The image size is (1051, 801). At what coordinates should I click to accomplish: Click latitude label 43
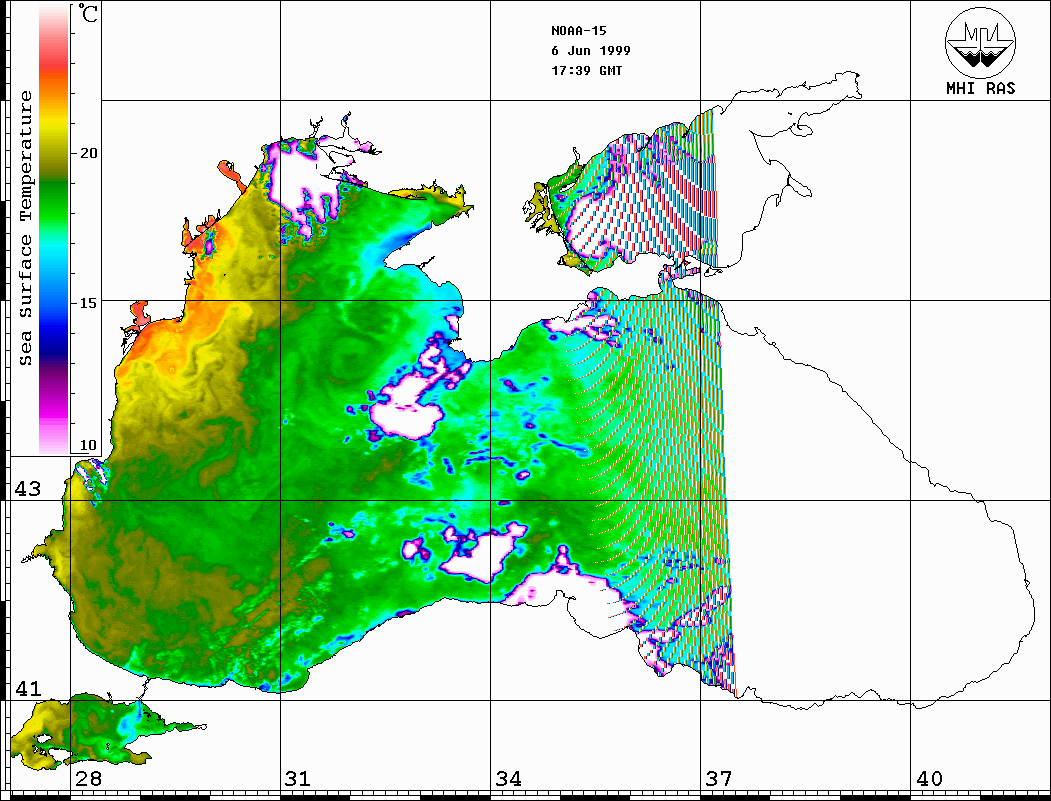tap(27, 489)
